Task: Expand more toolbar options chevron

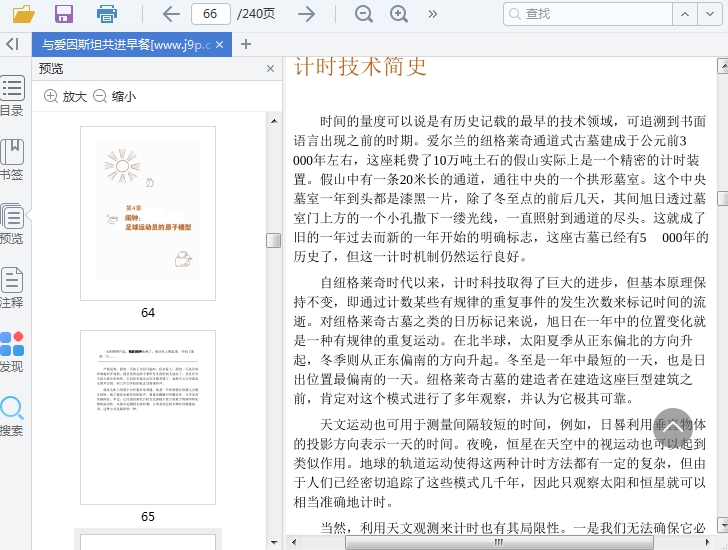Action: 433,14
